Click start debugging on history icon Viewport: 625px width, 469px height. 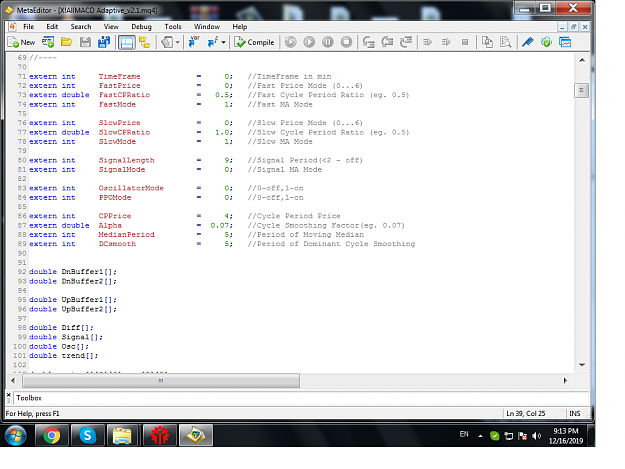pos(291,42)
